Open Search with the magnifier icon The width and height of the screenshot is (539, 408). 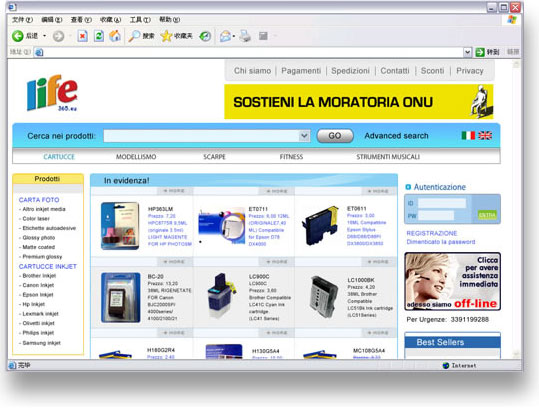[134, 36]
